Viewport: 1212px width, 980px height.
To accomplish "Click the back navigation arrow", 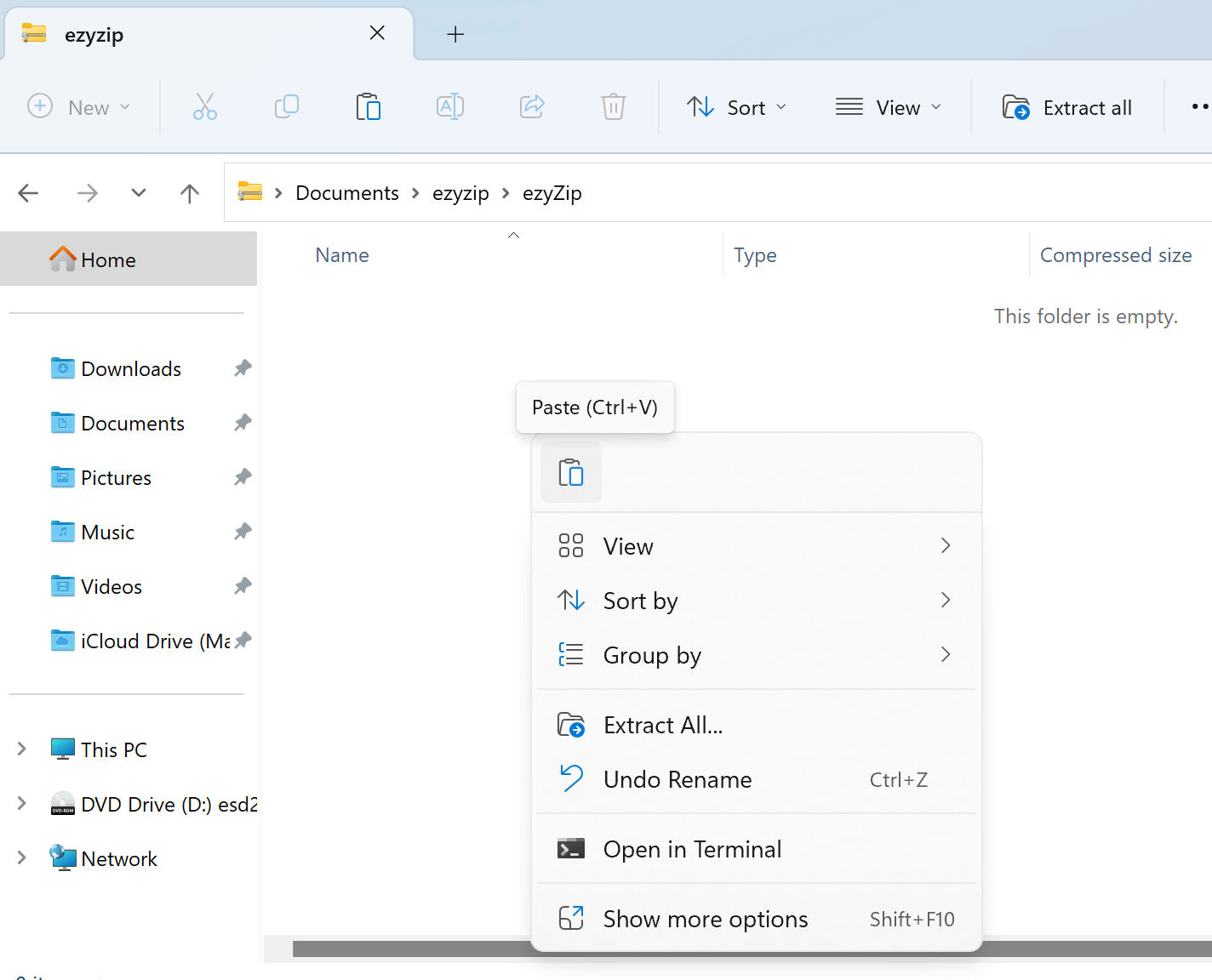I will tap(28, 192).
